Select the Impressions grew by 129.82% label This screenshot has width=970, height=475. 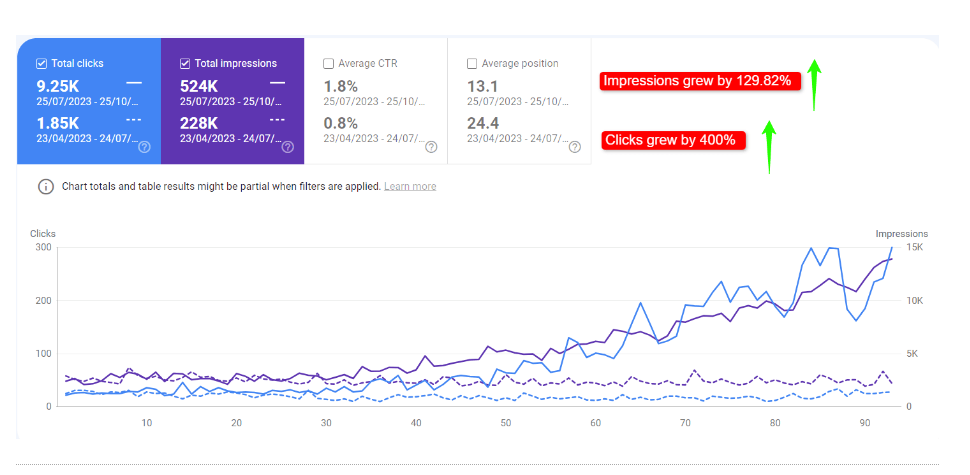[701, 81]
